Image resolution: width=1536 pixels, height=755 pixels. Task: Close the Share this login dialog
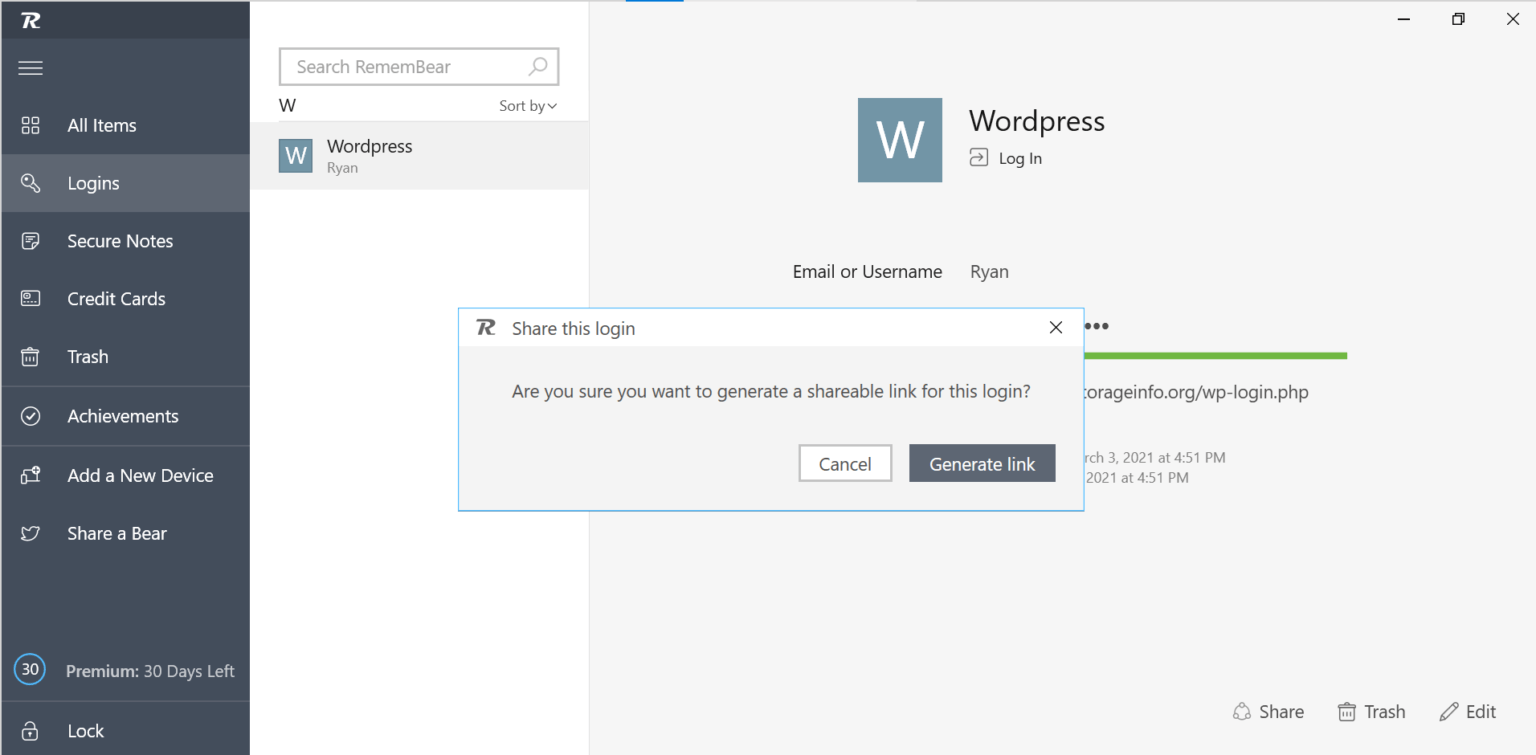click(x=1056, y=328)
